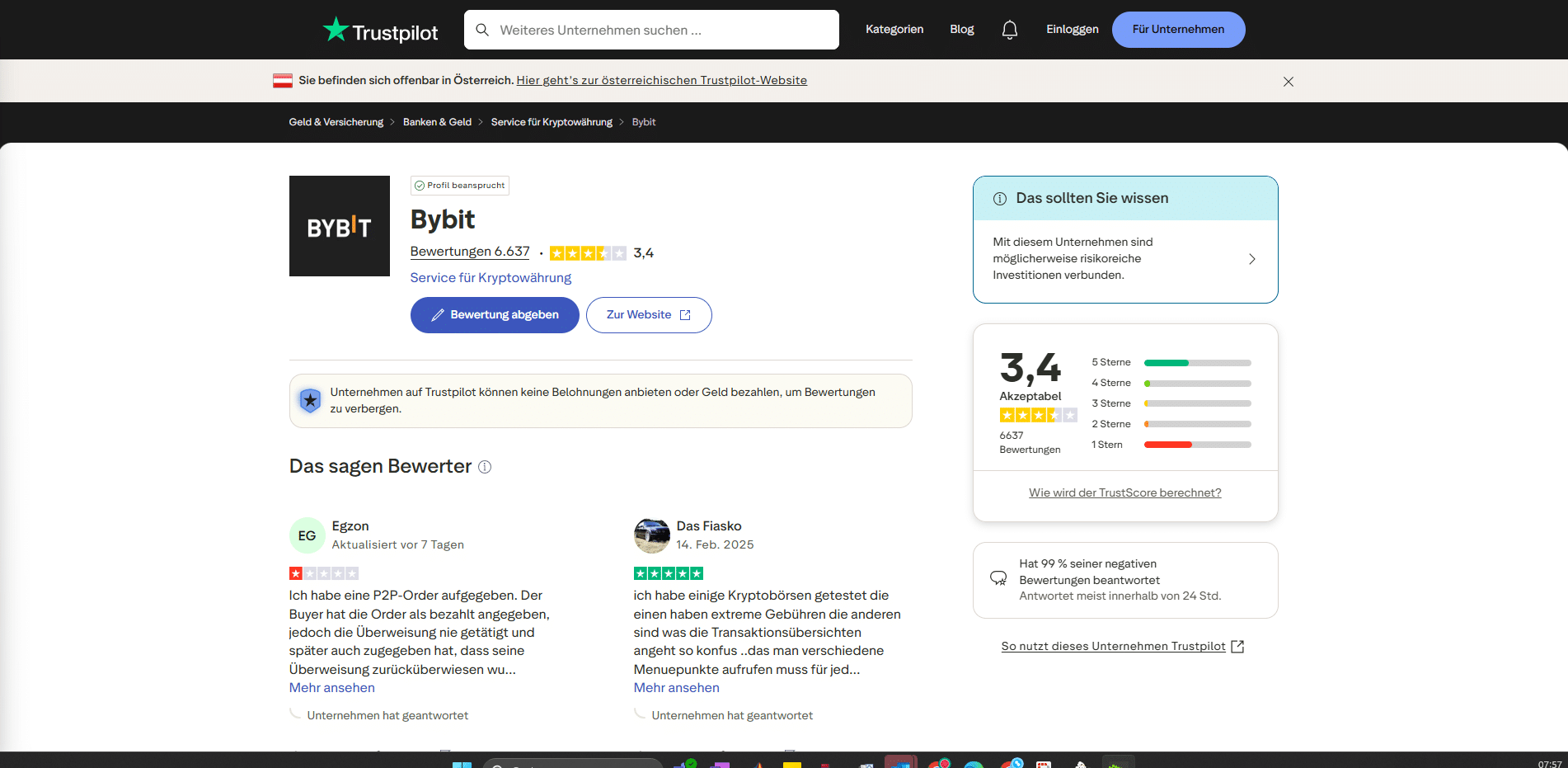Click the Bybit company logo

pyautogui.click(x=340, y=226)
